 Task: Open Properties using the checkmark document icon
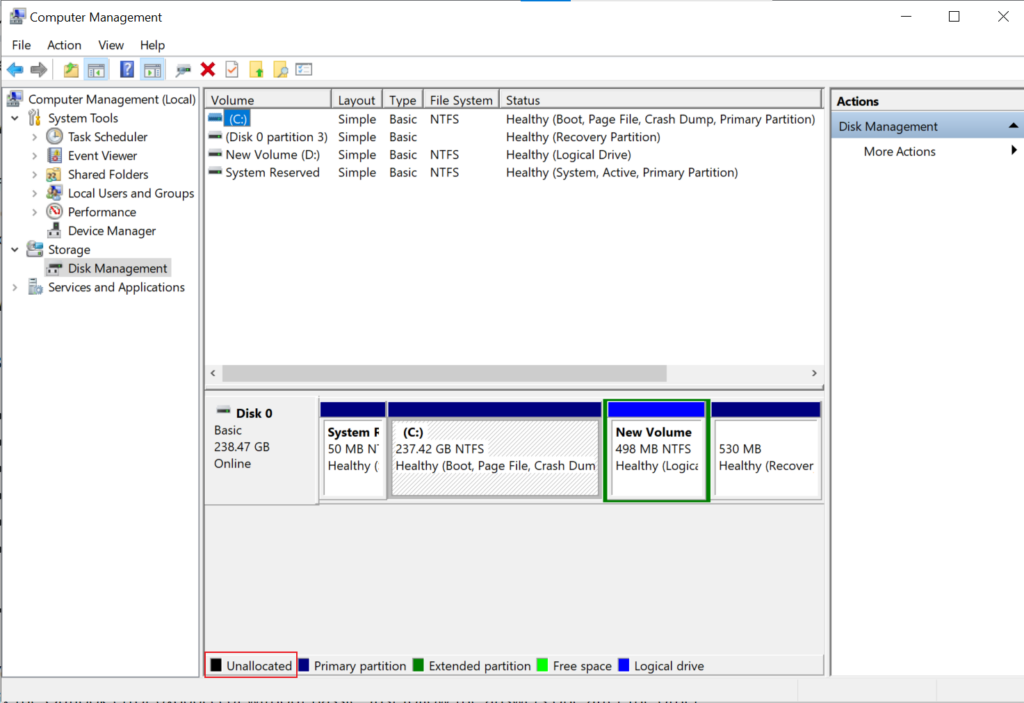(x=230, y=69)
